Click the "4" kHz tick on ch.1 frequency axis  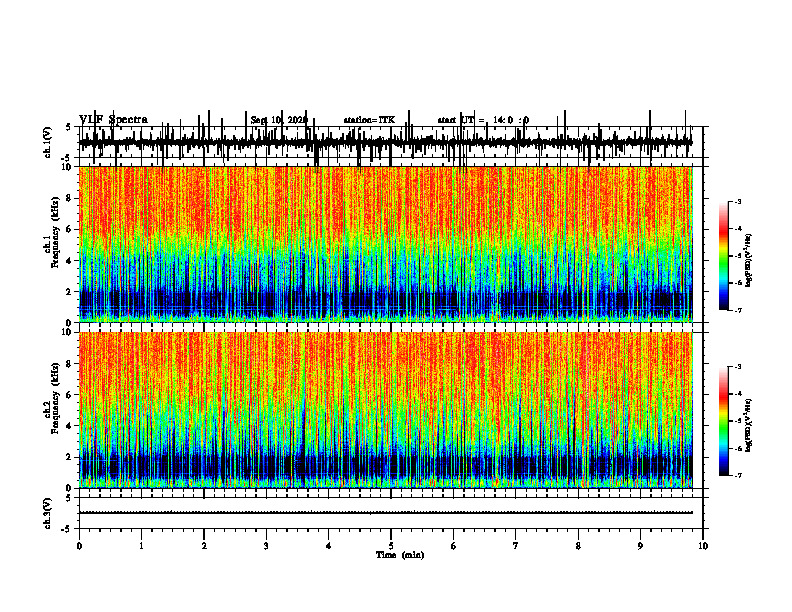pos(69,261)
